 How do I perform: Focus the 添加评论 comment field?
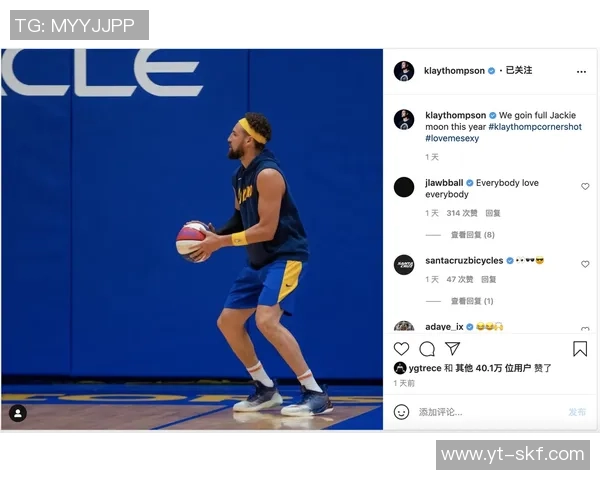[490, 412]
